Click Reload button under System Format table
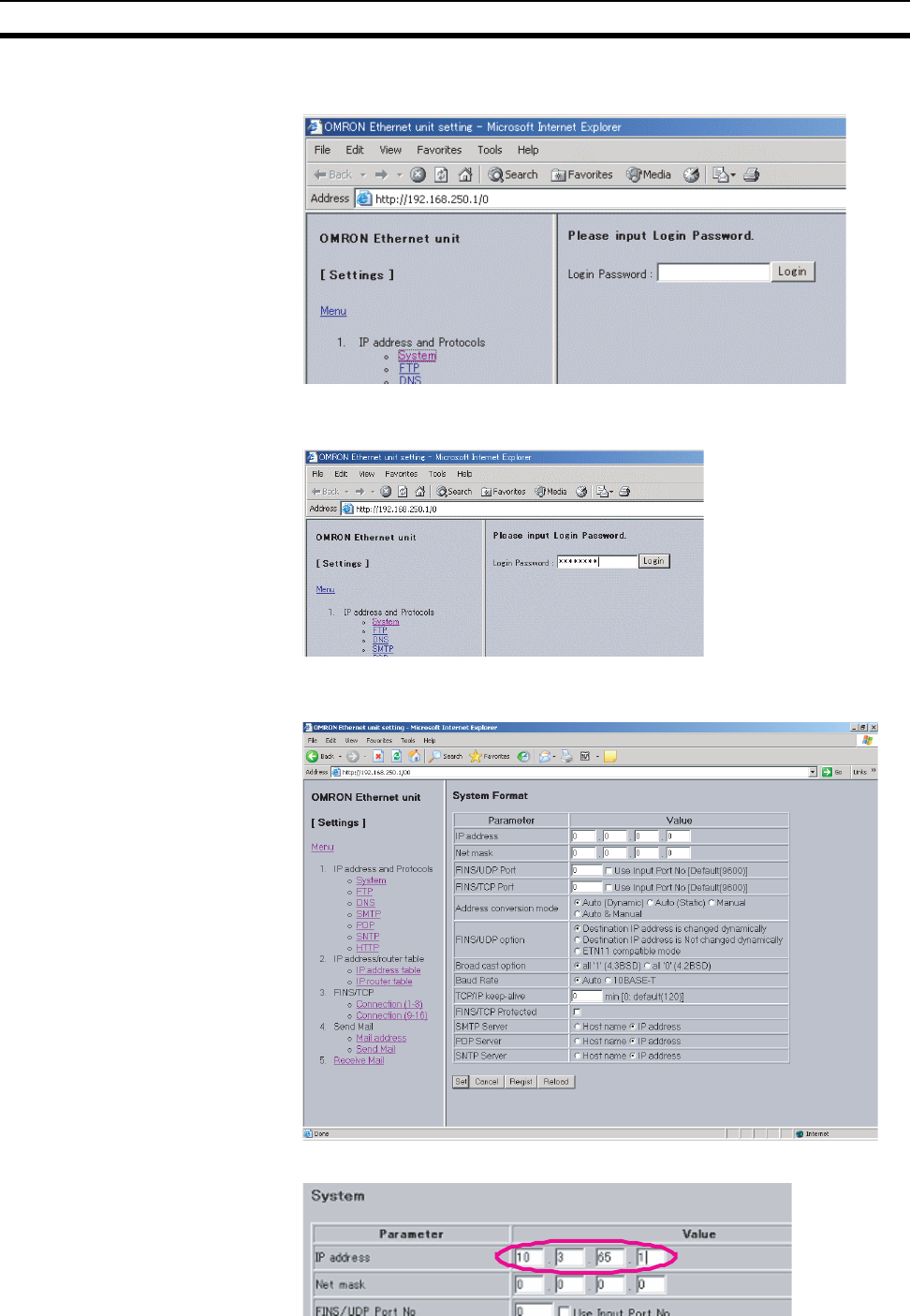 (x=556, y=1081)
